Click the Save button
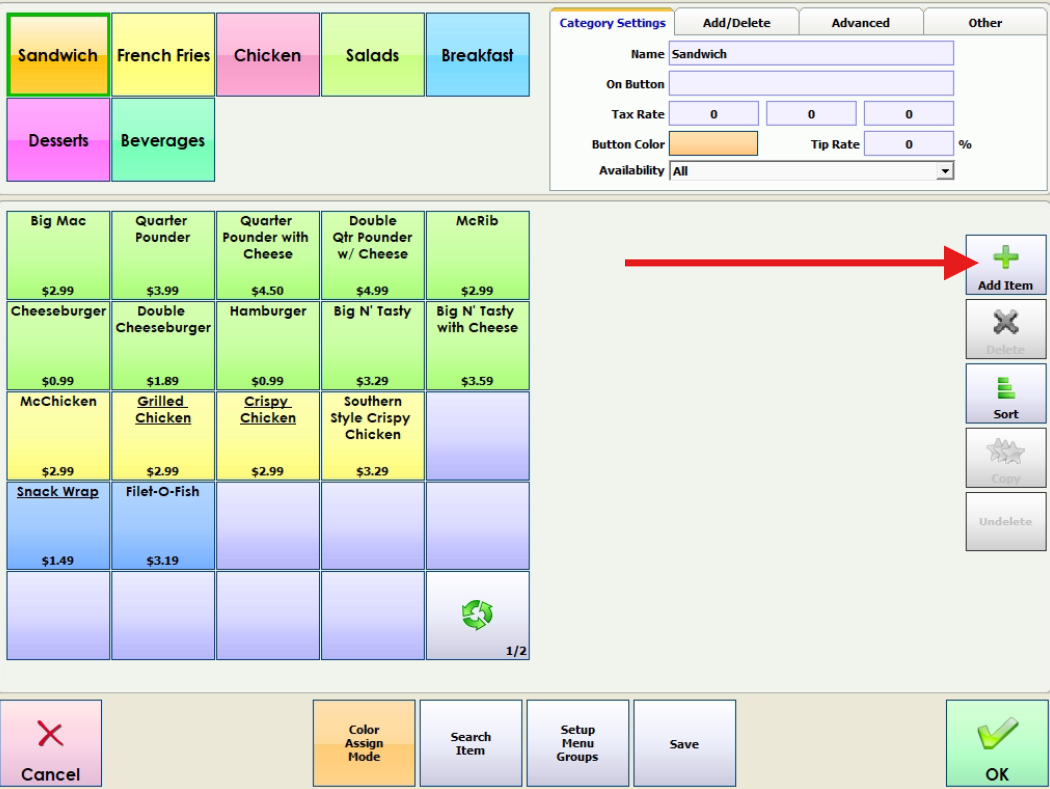Screen dimensions: 1050x789 684,743
